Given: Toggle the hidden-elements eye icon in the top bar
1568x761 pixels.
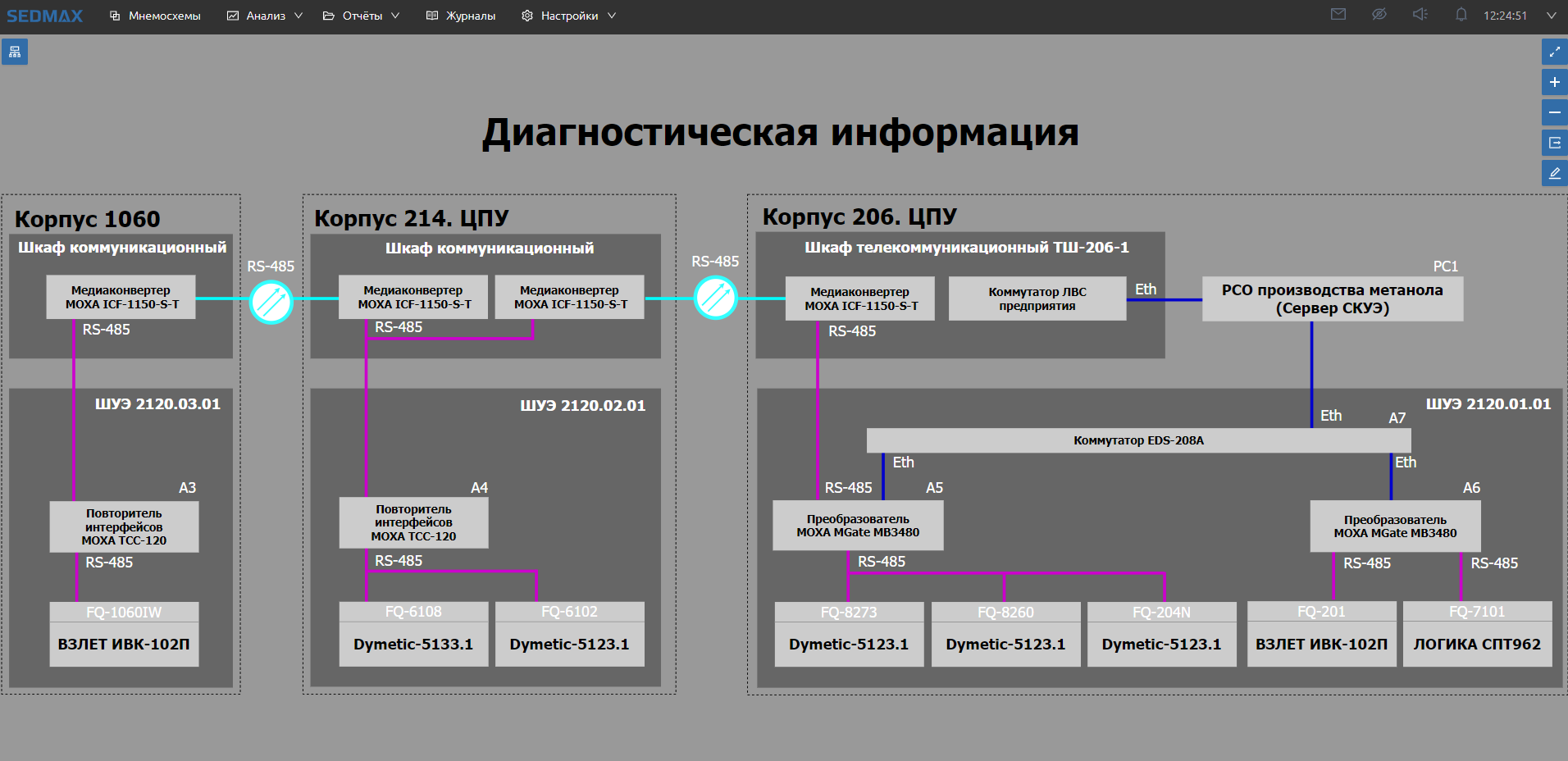Looking at the screenshot, I should coord(1379,14).
